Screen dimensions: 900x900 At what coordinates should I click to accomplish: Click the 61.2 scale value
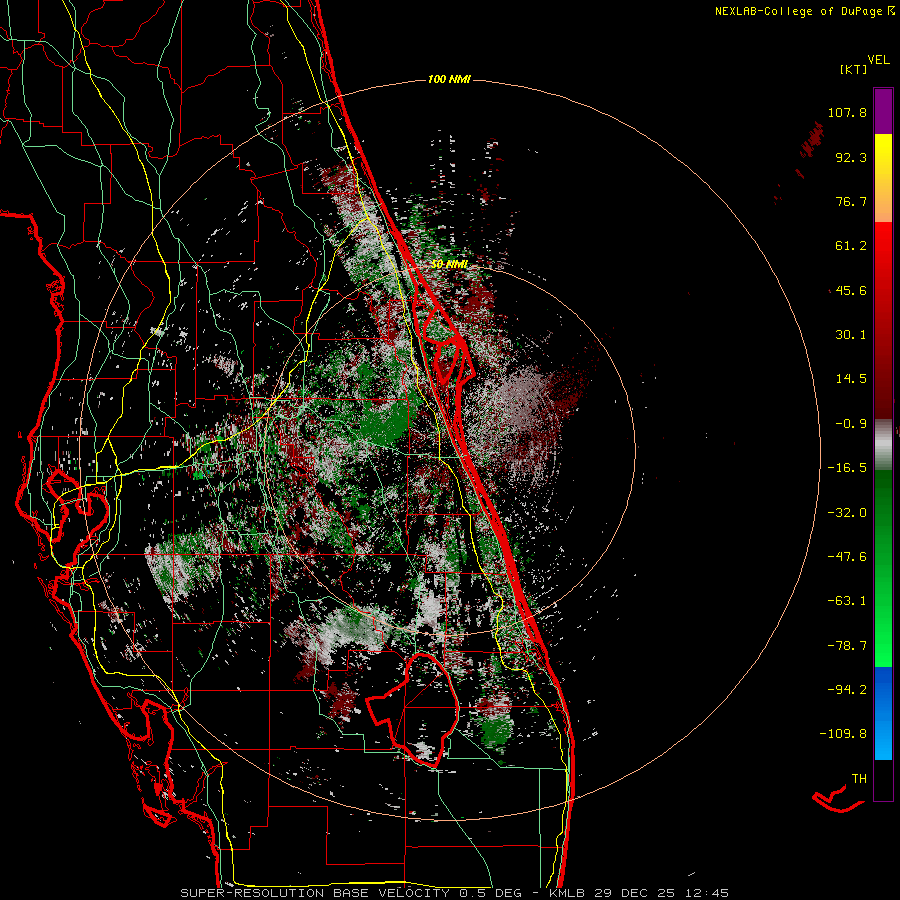pyautogui.click(x=851, y=246)
